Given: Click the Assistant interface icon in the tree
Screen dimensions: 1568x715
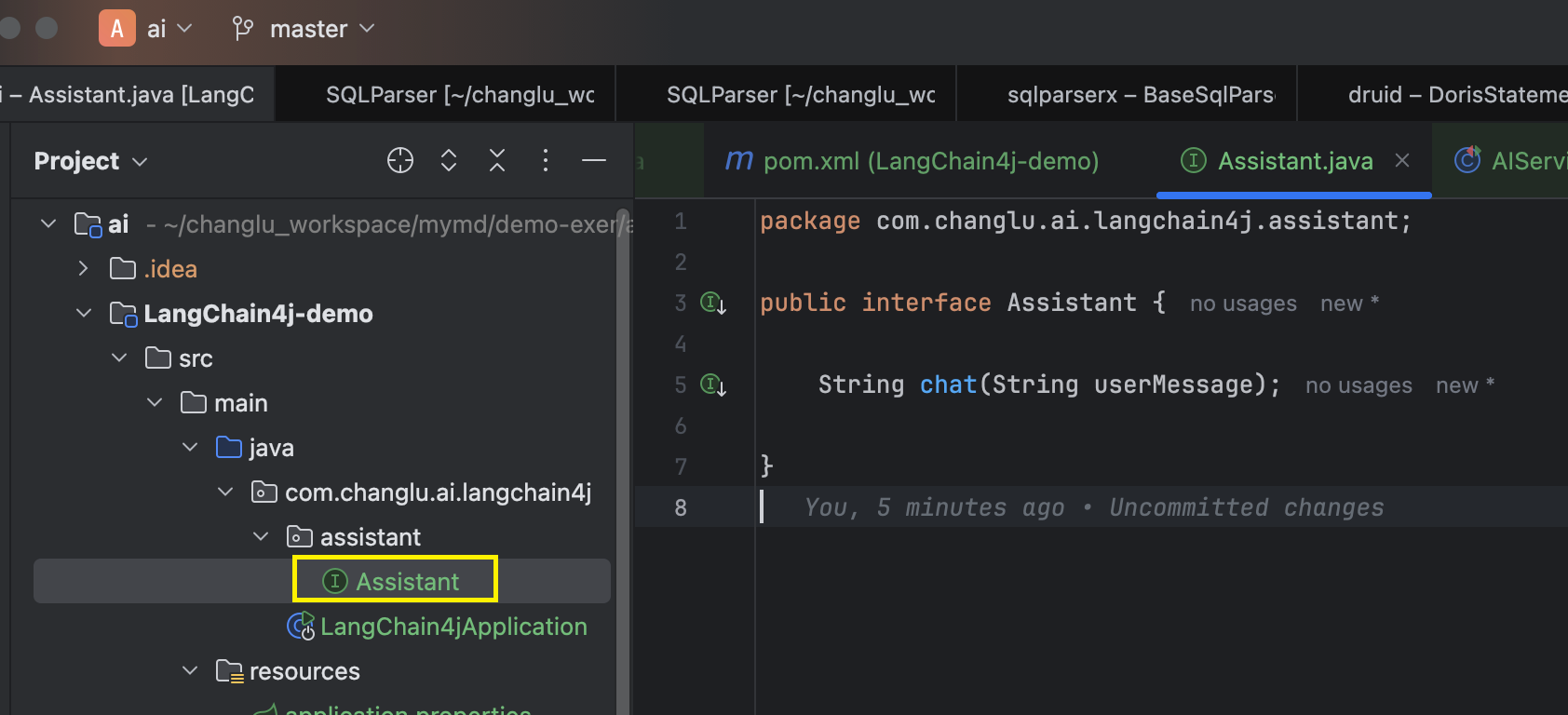Looking at the screenshot, I should click(x=334, y=582).
